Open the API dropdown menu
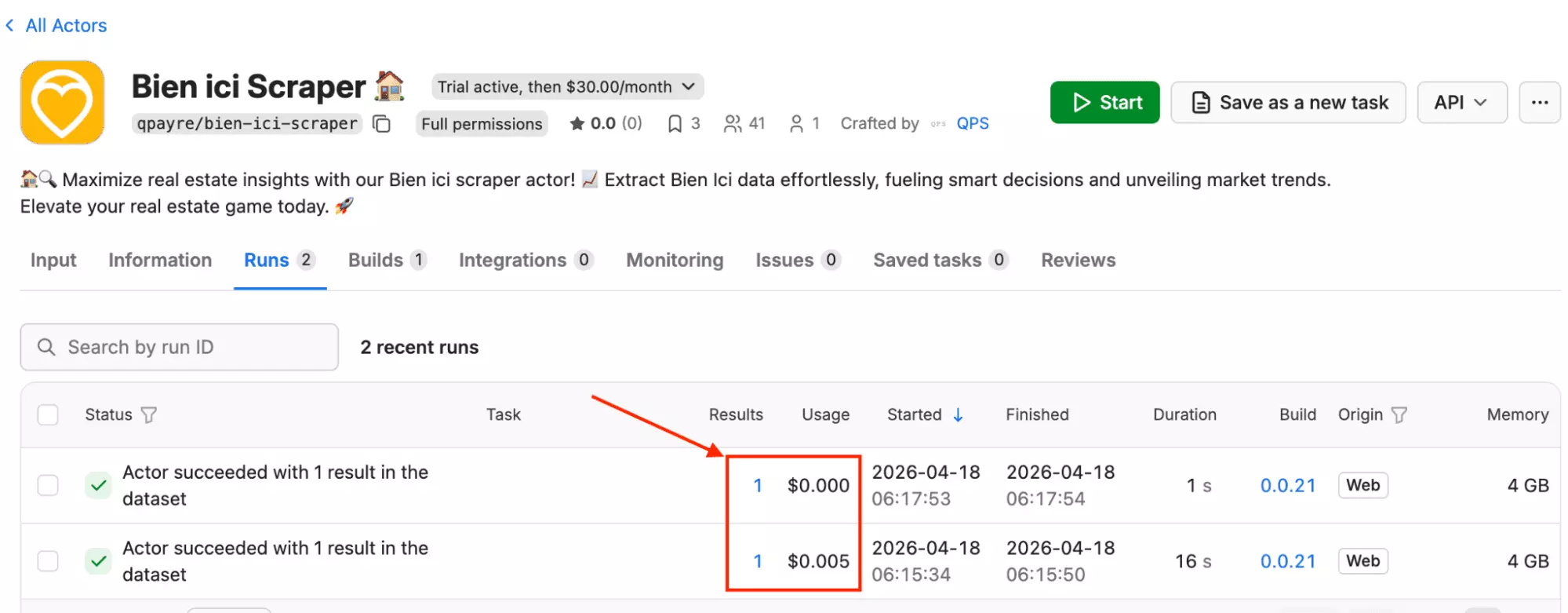Screen dimensions: 1568x613 [1461, 103]
